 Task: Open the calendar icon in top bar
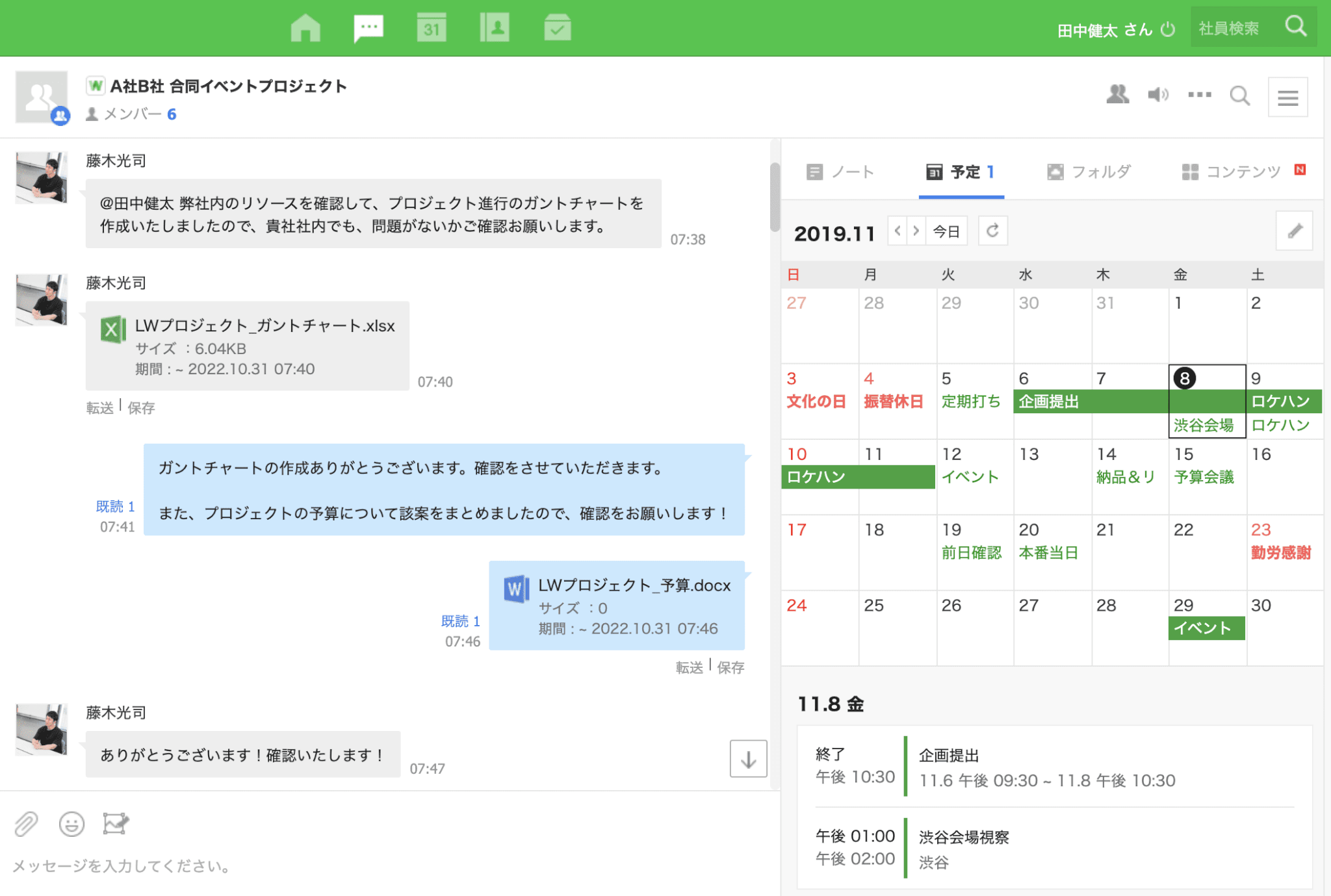coord(432,28)
